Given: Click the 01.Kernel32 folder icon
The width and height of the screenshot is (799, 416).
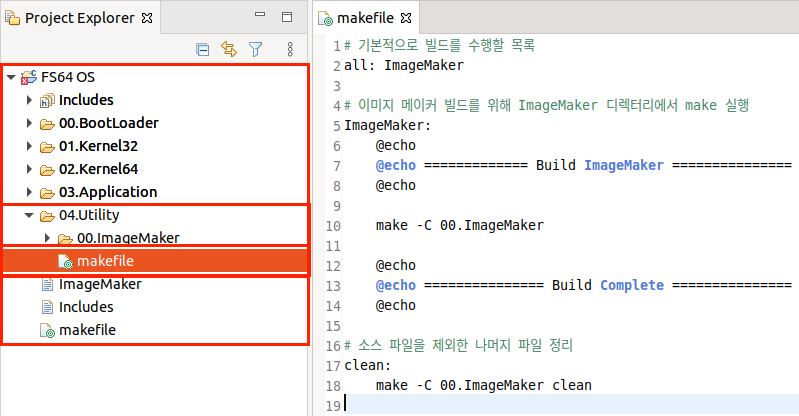Looking at the screenshot, I should [x=47, y=147].
